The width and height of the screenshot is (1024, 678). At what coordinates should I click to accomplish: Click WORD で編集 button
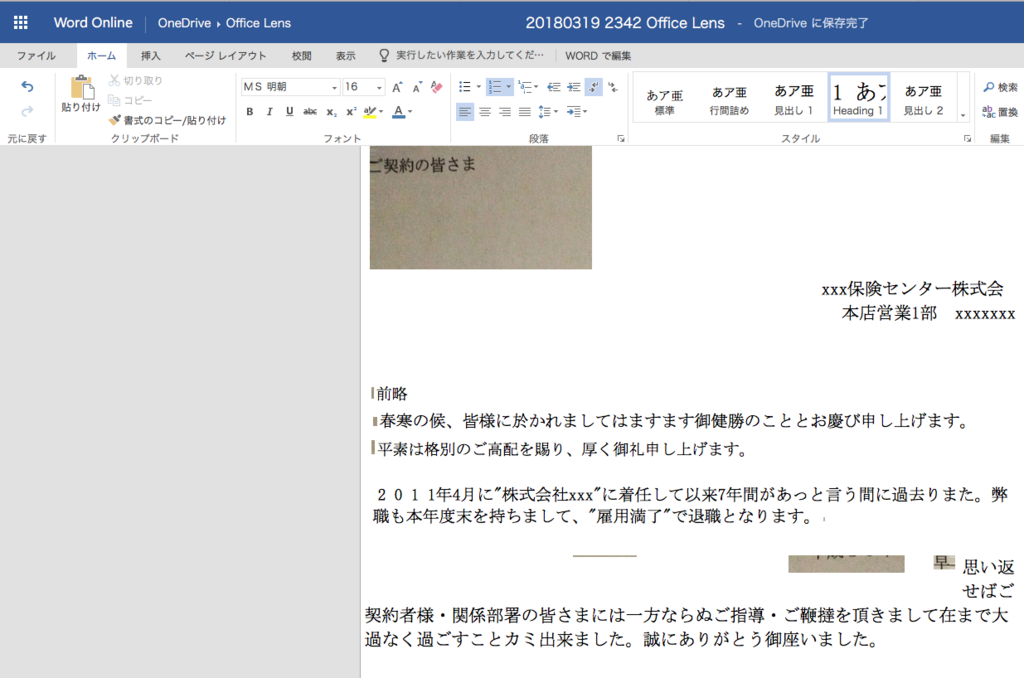pyautogui.click(x=598, y=56)
